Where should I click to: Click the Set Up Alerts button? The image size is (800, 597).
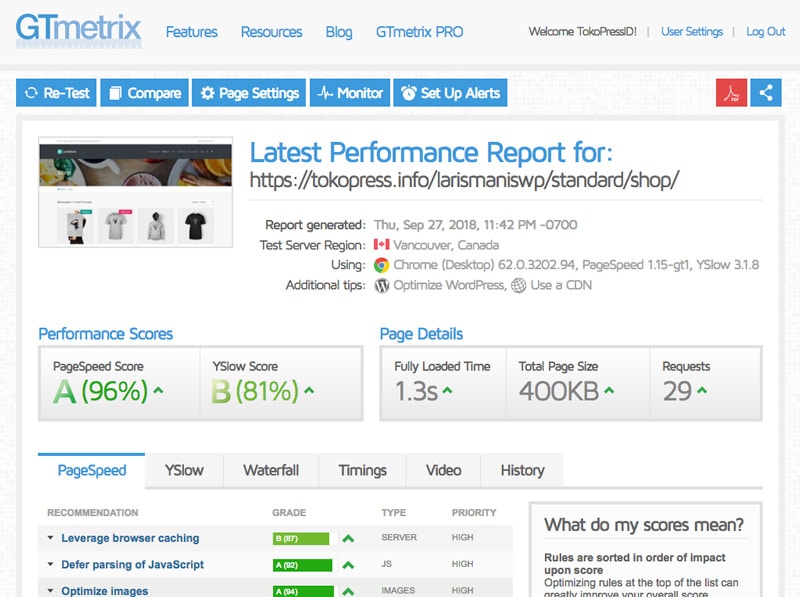pos(451,93)
